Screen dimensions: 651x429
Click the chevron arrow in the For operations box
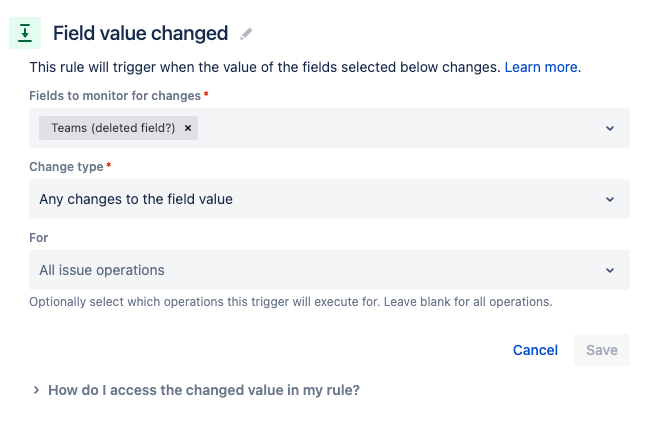(x=610, y=270)
